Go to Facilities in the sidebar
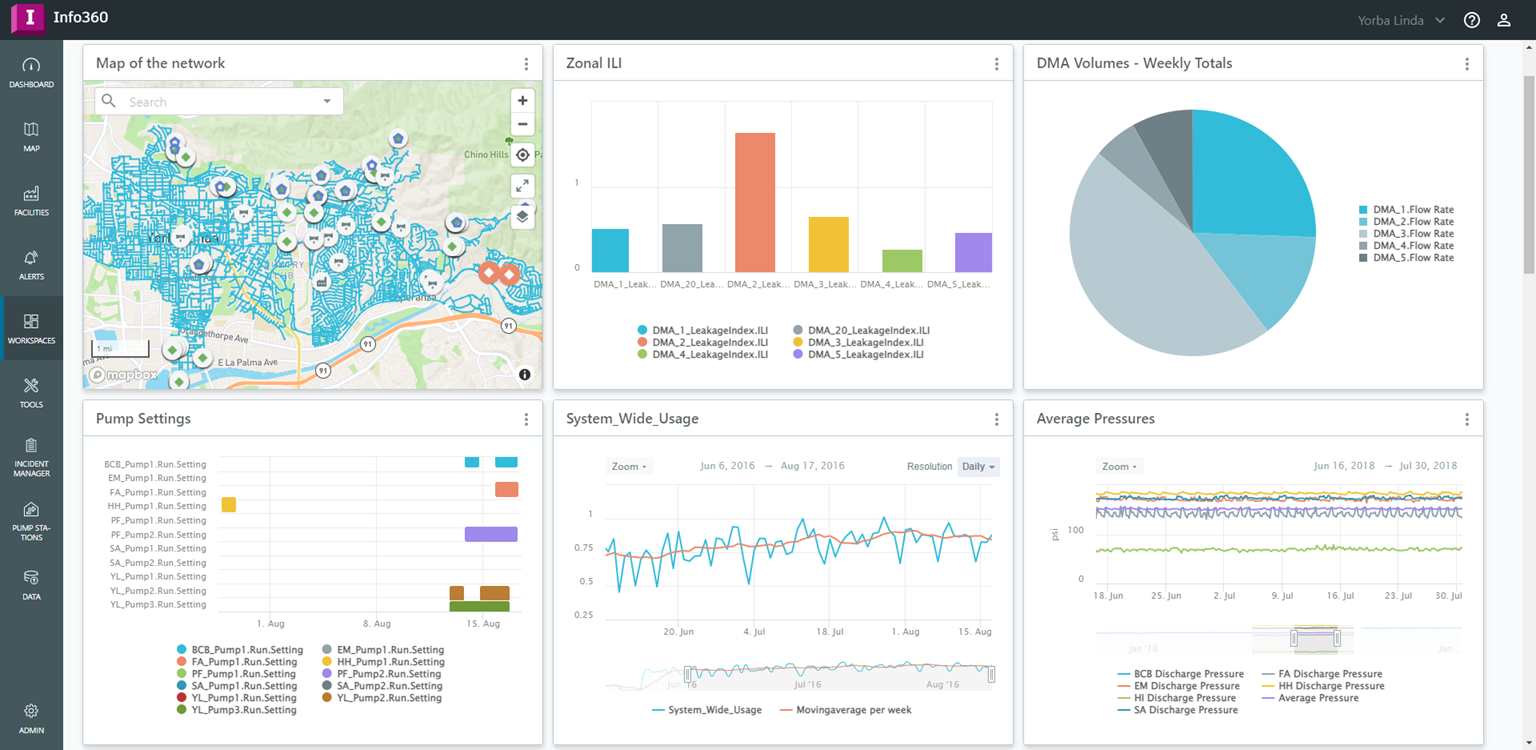The height and width of the screenshot is (750, 1536). [x=31, y=202]
